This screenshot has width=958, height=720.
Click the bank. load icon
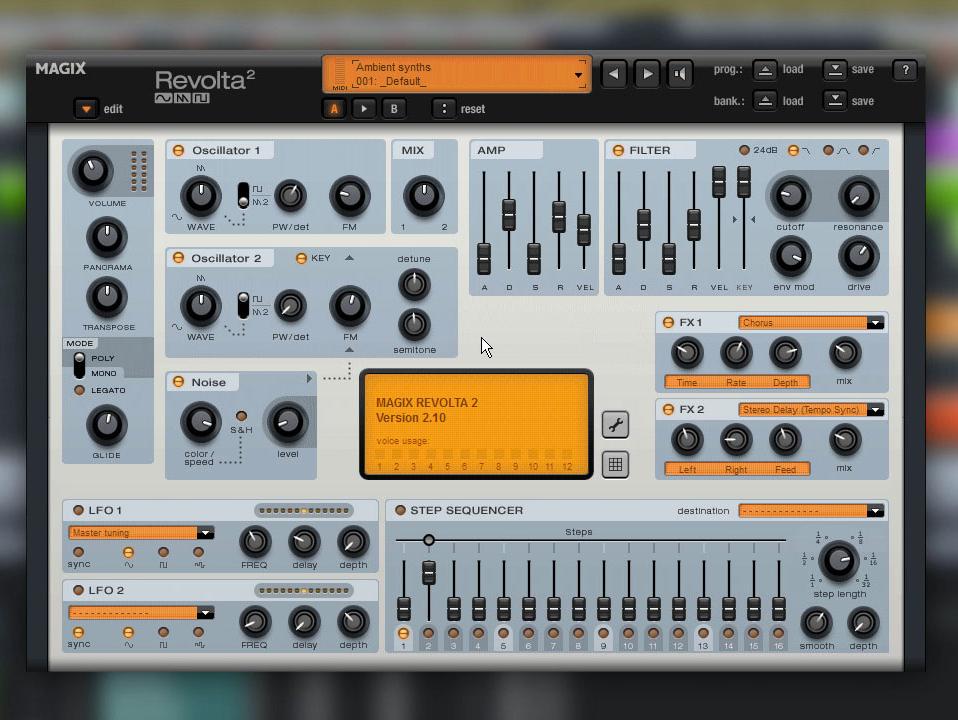[x=764, y=101]
